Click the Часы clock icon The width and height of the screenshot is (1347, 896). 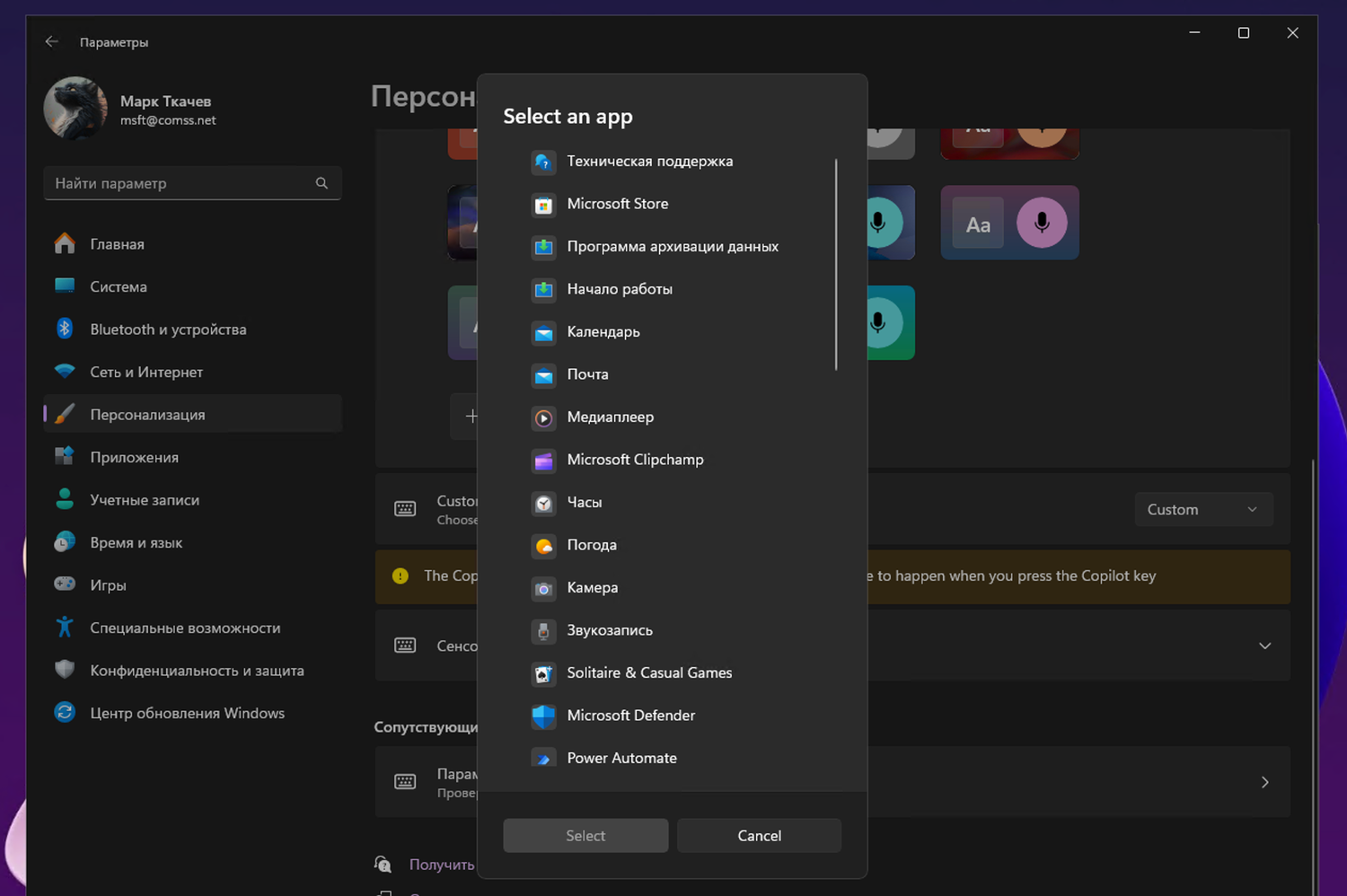click(543, 503)
